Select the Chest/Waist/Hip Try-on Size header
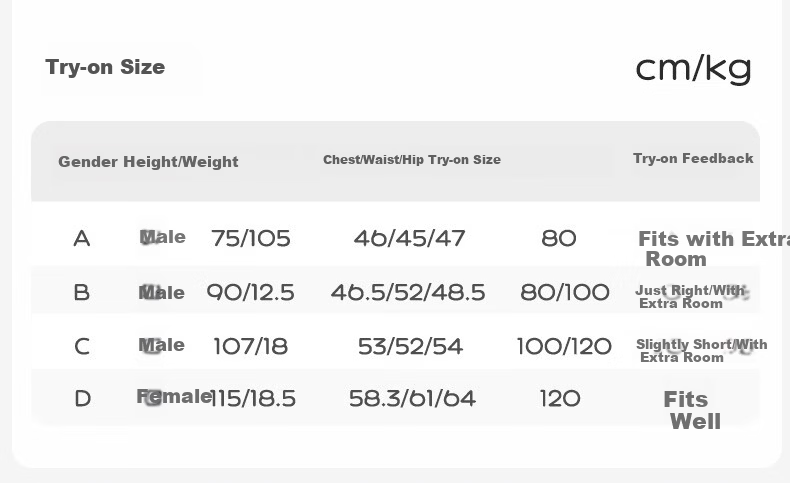The width and height of the screenshot is (790, 483). coord(412,160)
